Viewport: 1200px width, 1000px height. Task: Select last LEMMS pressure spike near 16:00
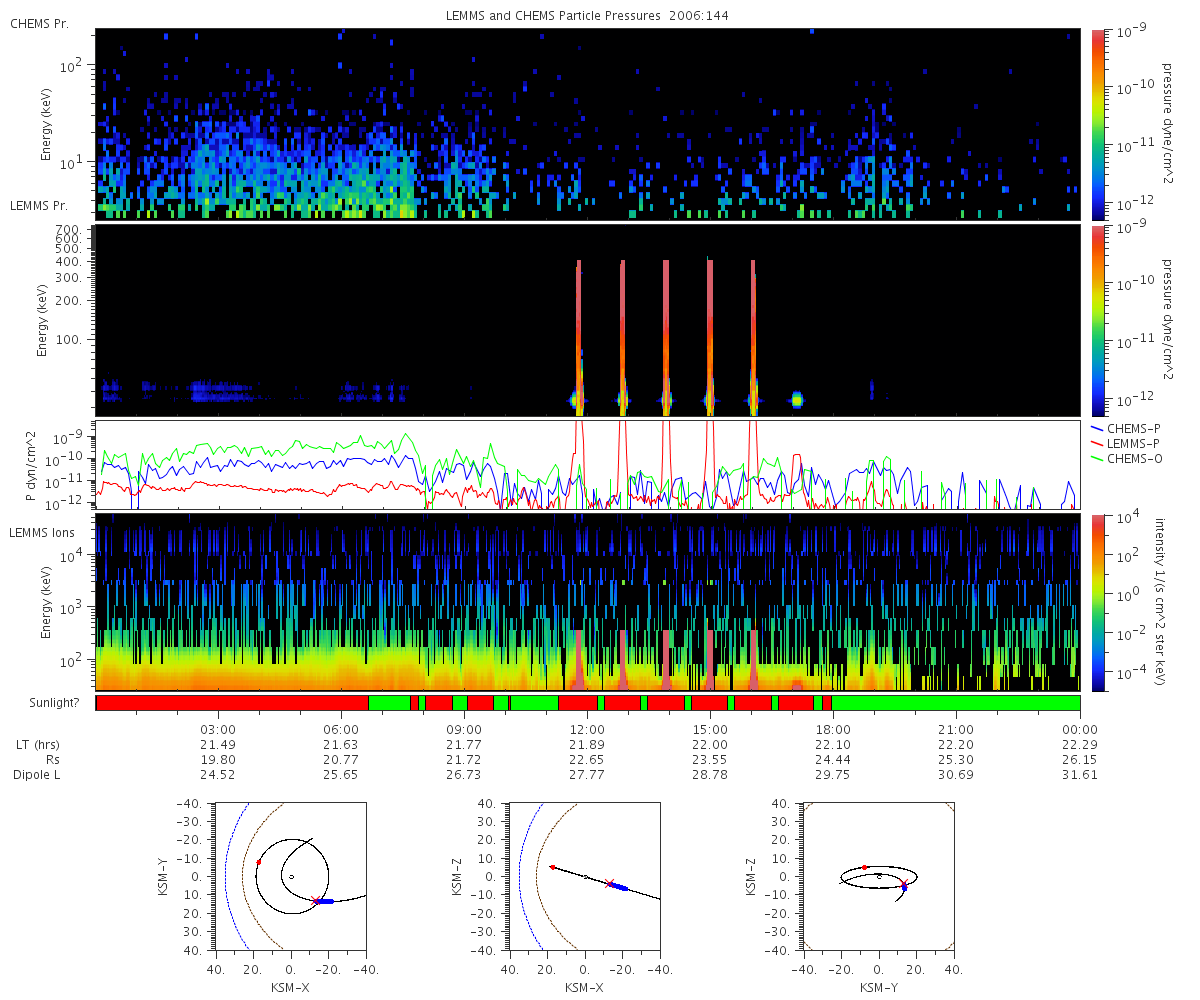[753, 330]
